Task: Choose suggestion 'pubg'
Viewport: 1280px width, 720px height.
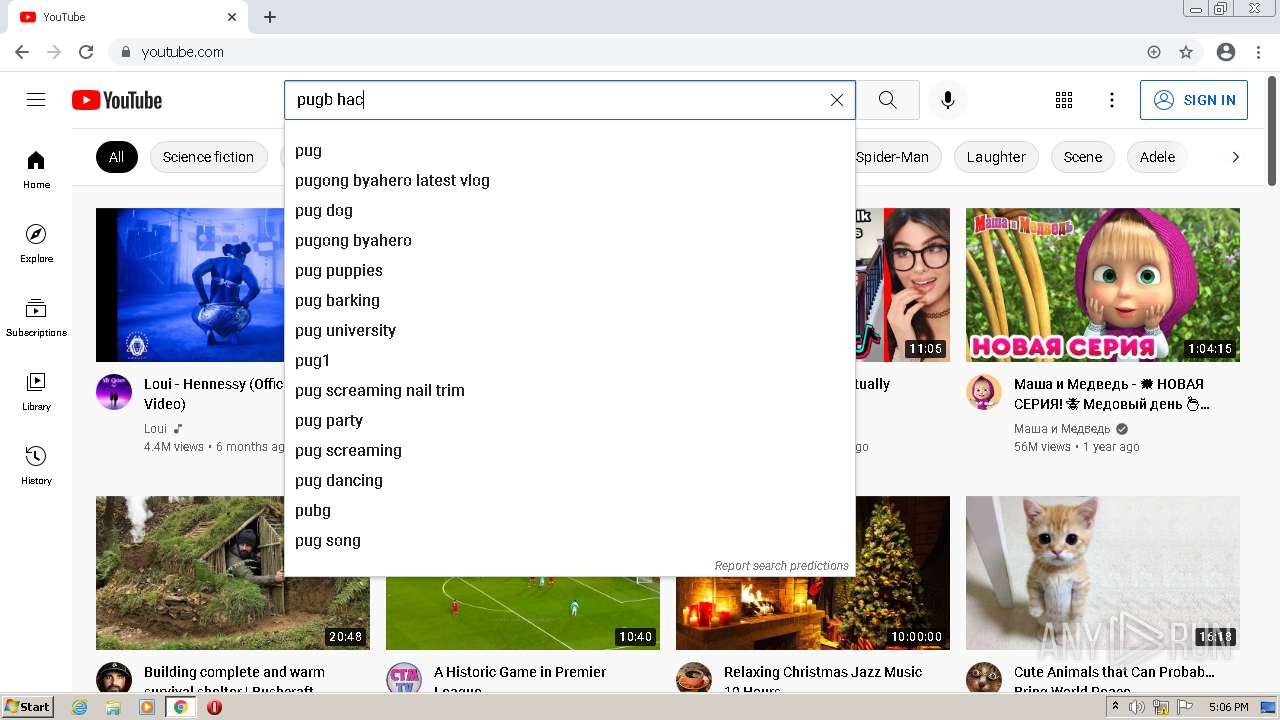Action: click(x=570, y=510)
